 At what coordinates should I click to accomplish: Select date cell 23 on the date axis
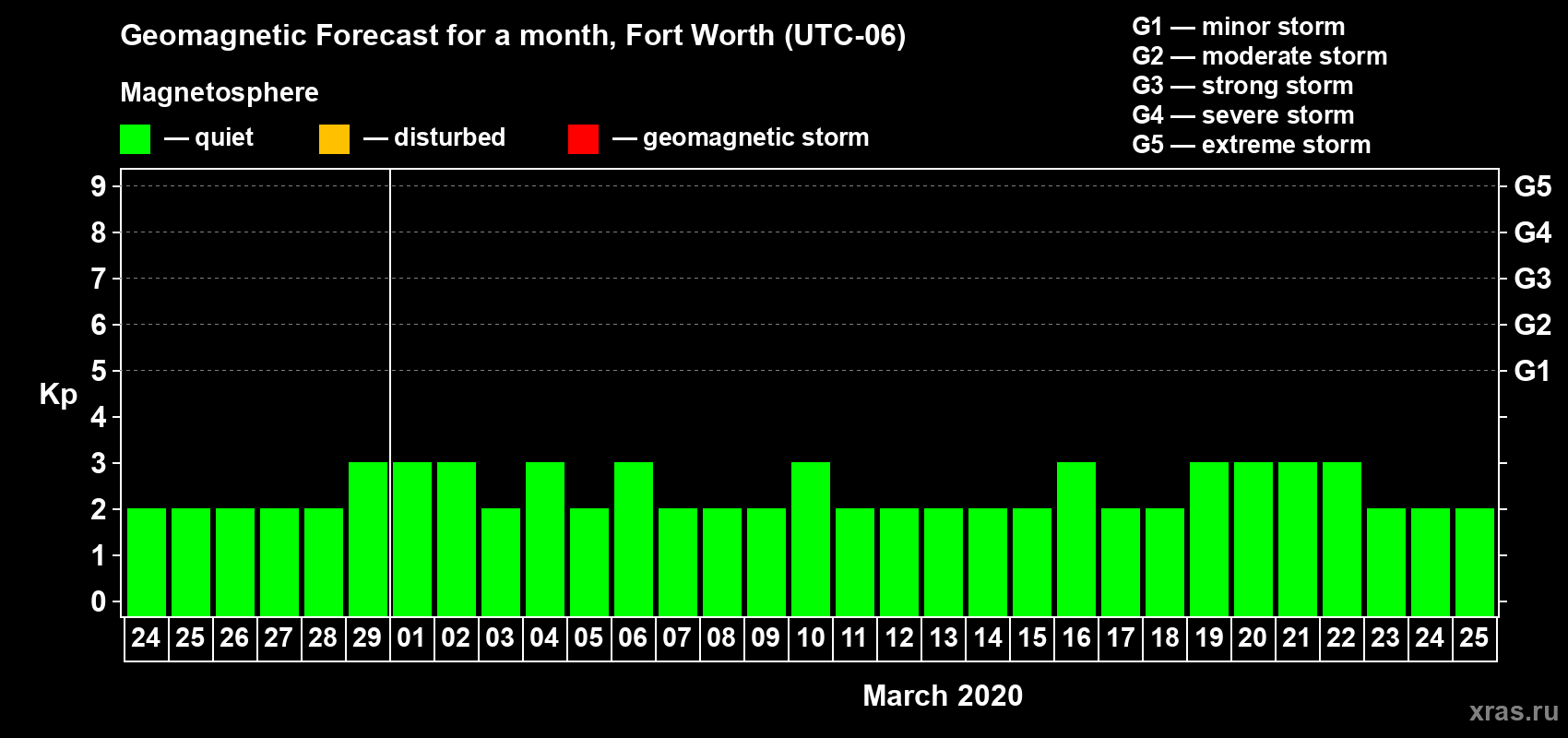1385,638
